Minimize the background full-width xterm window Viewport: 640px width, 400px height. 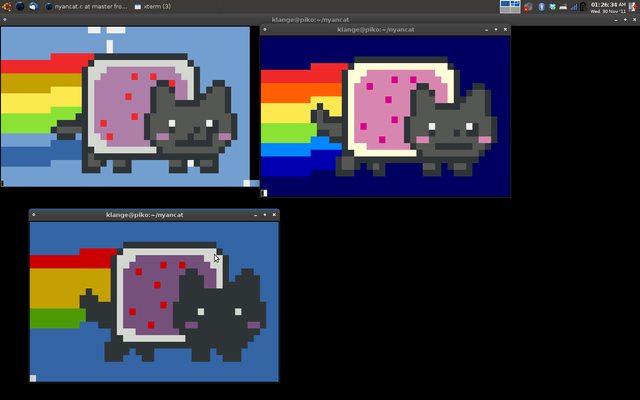point(616,20)
